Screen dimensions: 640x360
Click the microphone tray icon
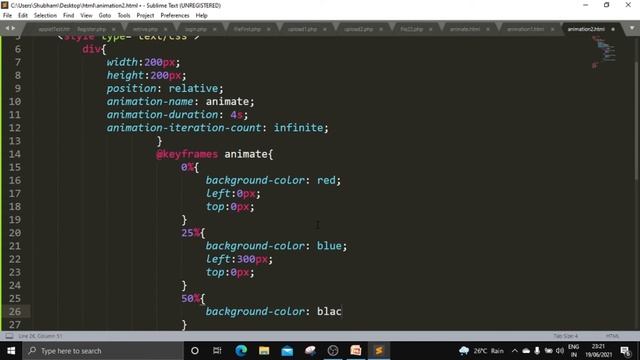click(x=537, y=351)
